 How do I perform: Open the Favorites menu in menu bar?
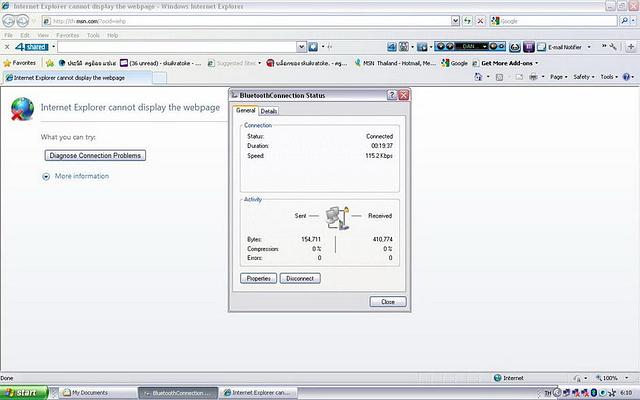(68, 35)
